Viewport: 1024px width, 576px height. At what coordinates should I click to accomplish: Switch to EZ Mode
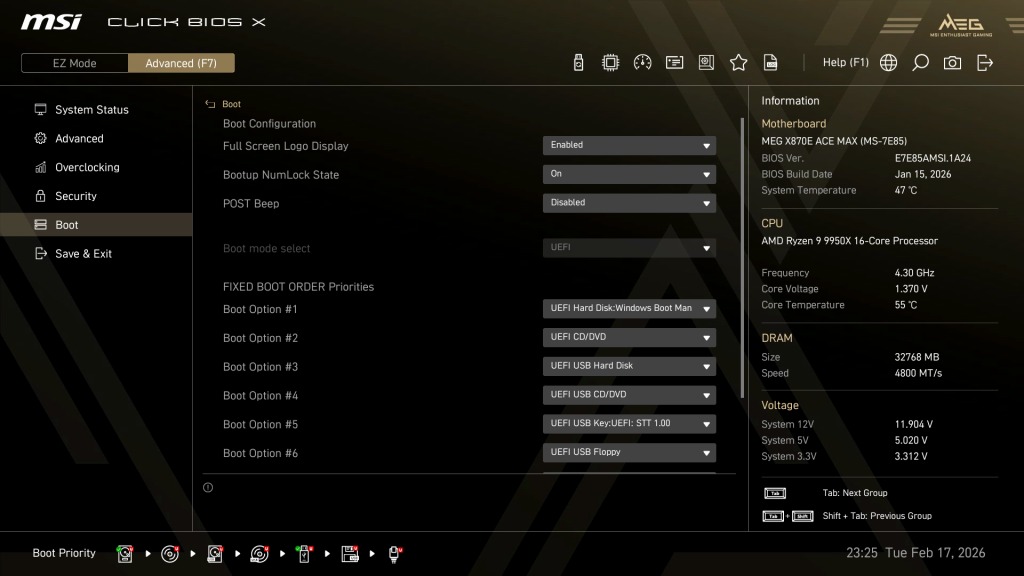point(74,63)
